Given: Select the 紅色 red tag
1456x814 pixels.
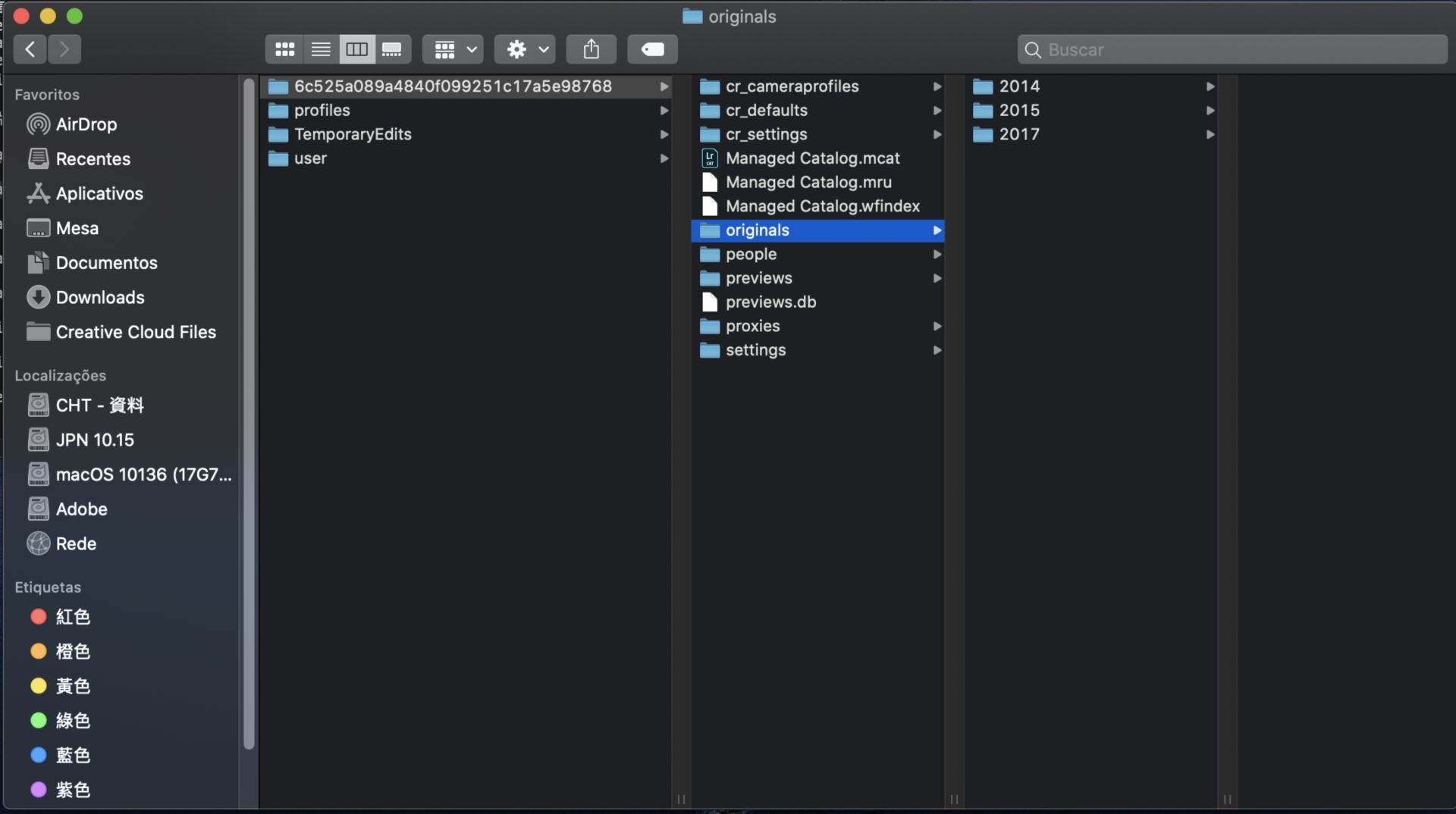Looking at the screenshot, I should pos(73,616).
